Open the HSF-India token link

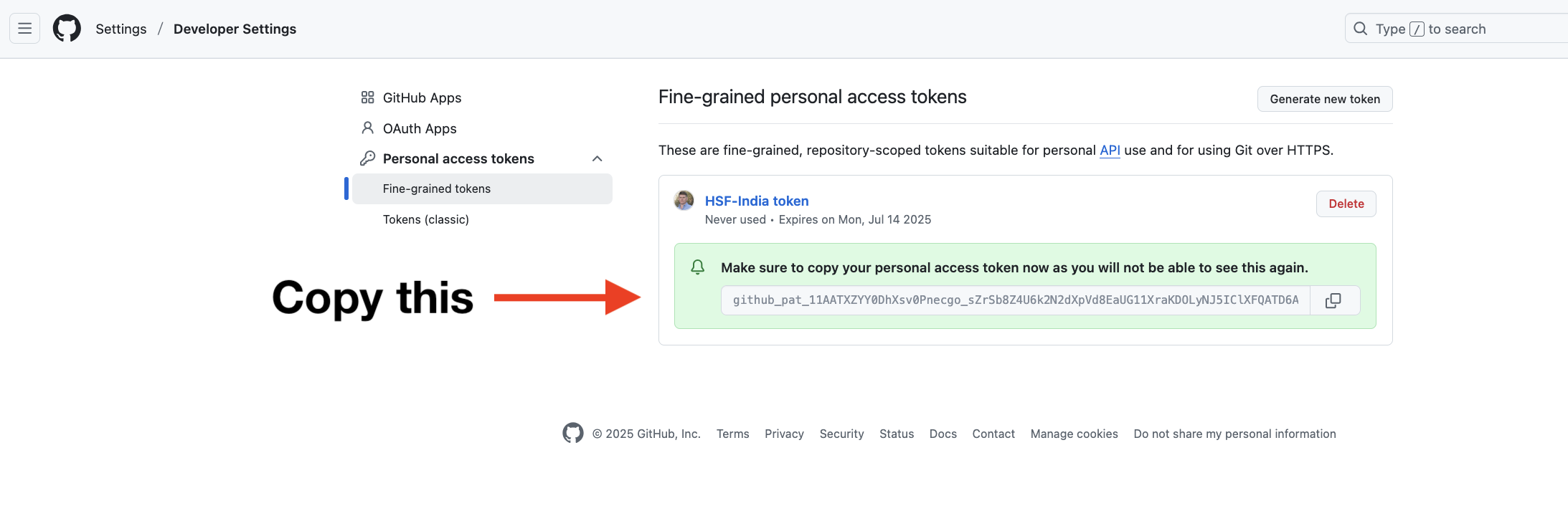coord(757,201)
